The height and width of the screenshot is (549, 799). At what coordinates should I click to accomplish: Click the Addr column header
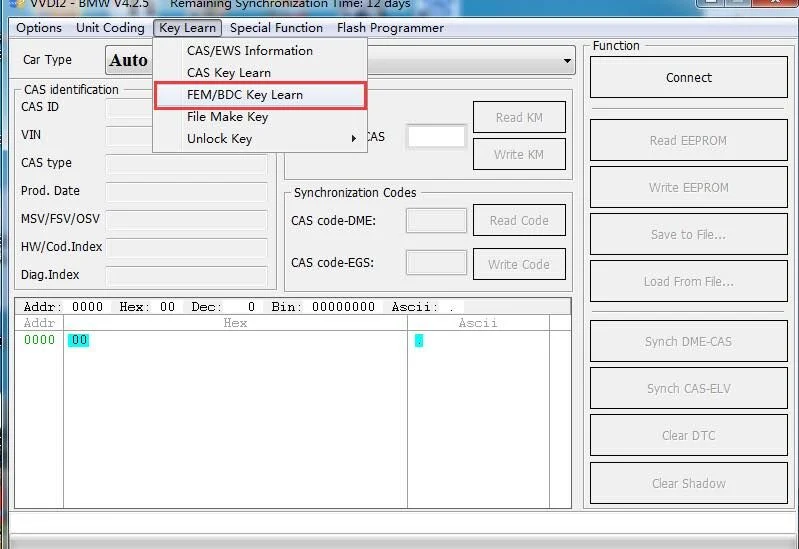pyautogui.click(x=39, y=323)
